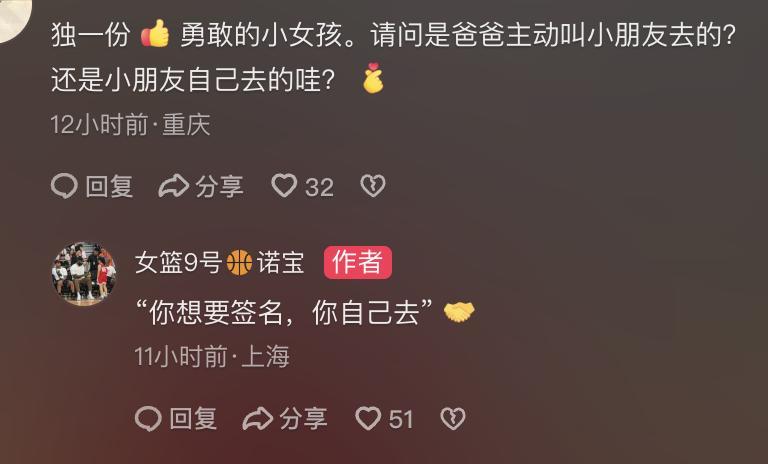Select the reply text 你想要签名，你自己去
Image resolution: width=768 pixels, height=464 pixels.
click(284, 312)
